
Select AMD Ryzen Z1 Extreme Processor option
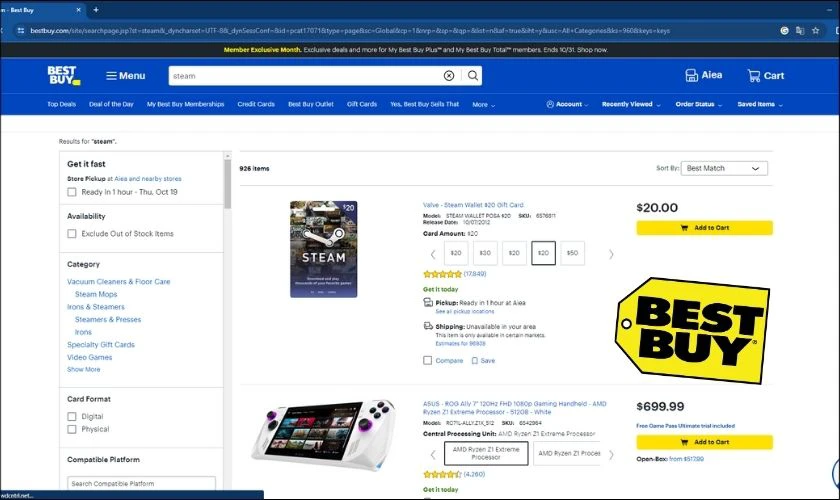[x=486, y=453]
